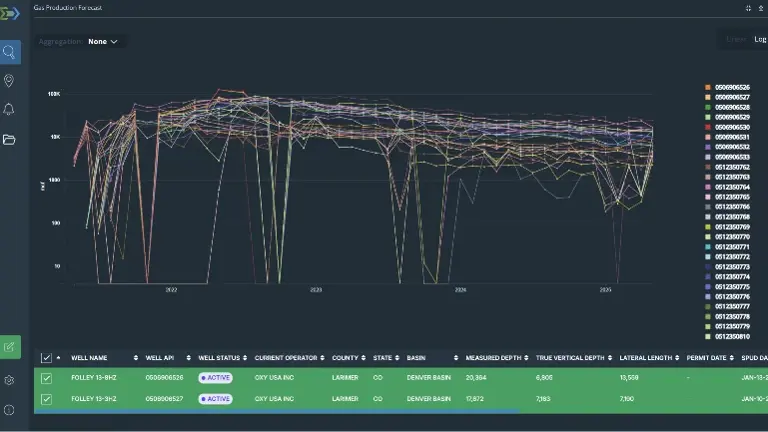Switch the chart scale to Linear
The height and width of the screenshot is (432, 768).
tap(736, 39)
